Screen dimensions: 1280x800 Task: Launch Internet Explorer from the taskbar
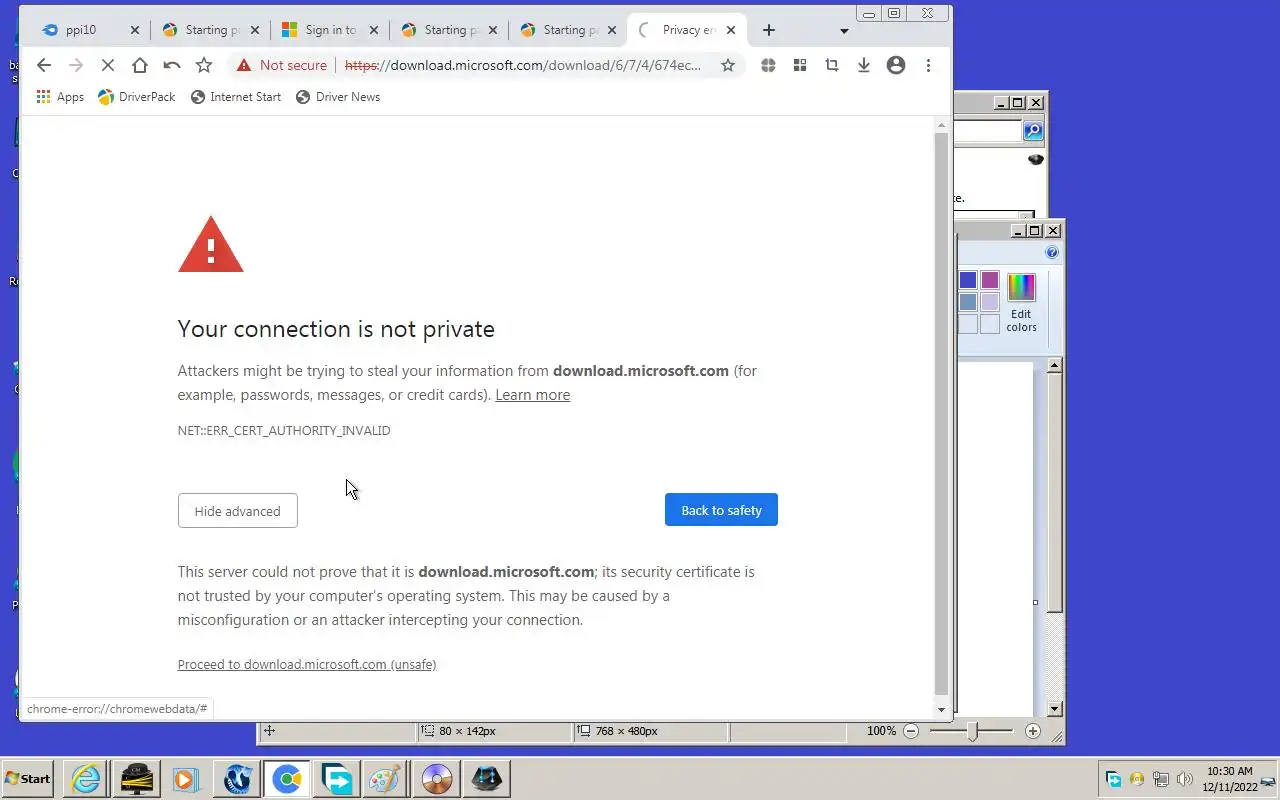click(86, 778)
